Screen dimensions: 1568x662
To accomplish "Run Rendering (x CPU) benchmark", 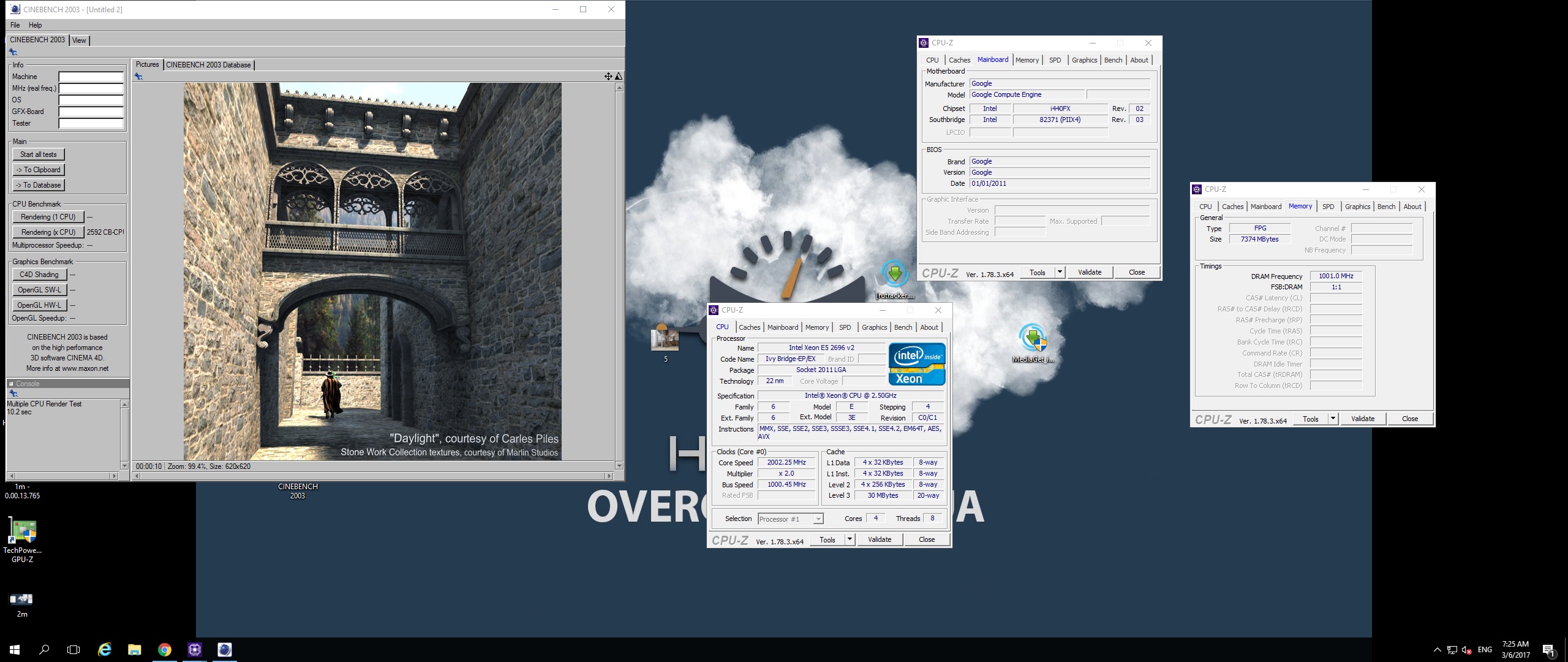I will (x=48, y=232).
